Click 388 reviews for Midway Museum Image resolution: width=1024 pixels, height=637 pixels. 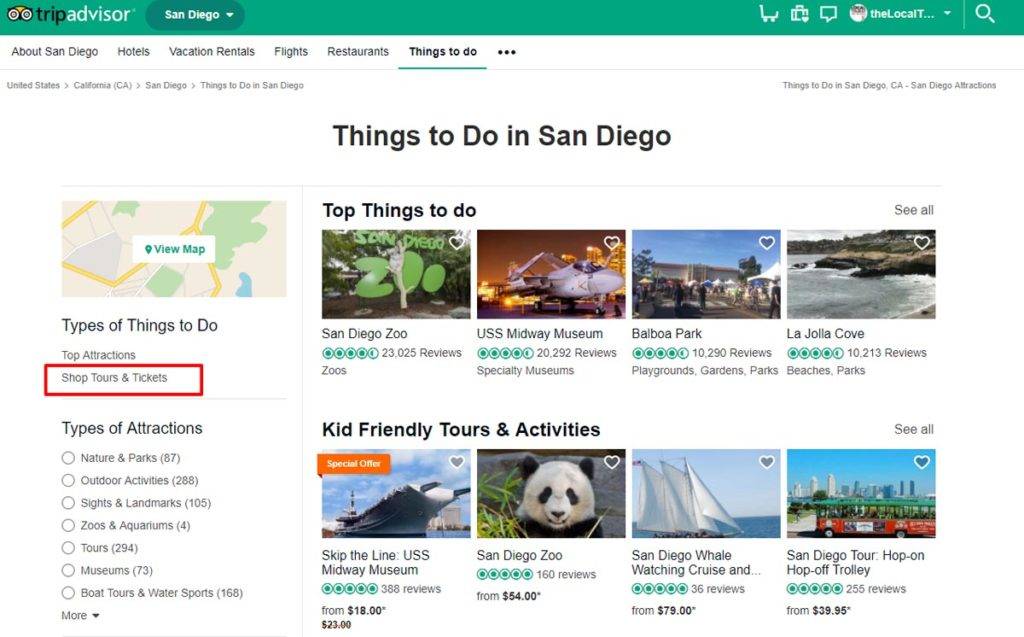[x=411, y=589]
